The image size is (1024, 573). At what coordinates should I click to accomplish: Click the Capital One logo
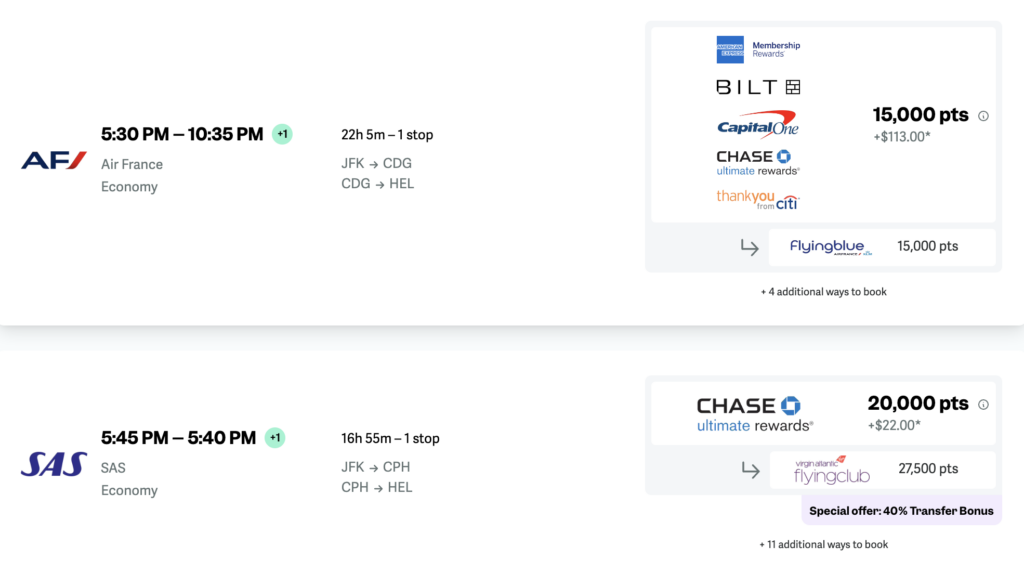pos(758,124)
